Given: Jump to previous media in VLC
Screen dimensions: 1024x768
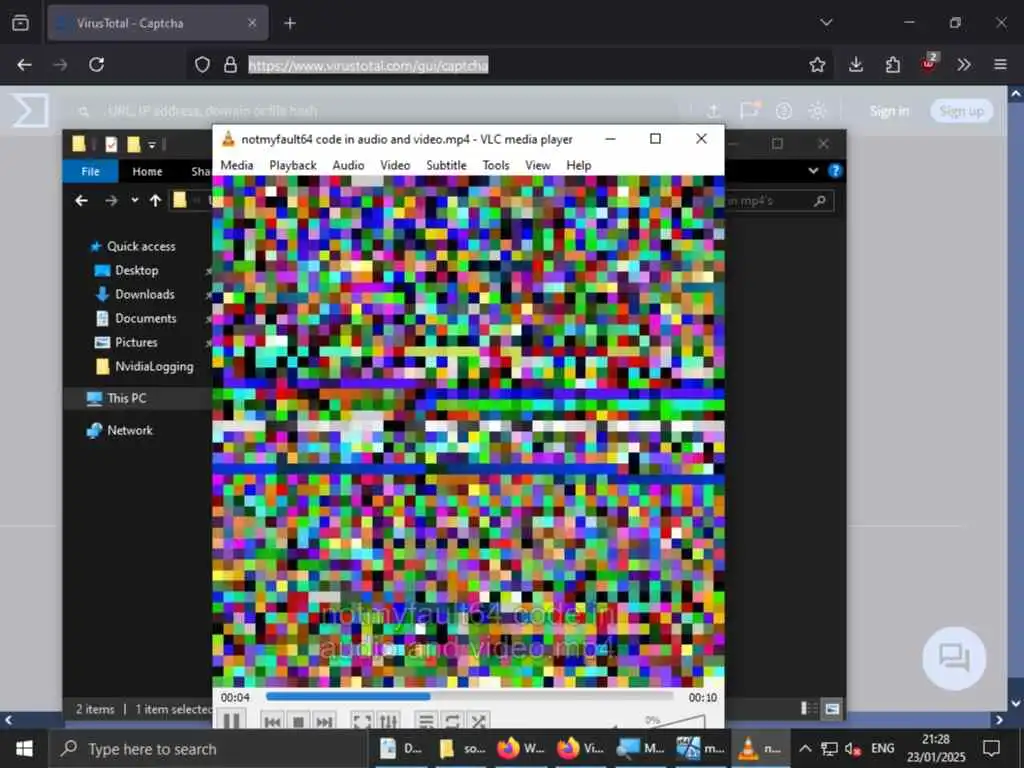Looking at the screenshot, I should 272,722.
